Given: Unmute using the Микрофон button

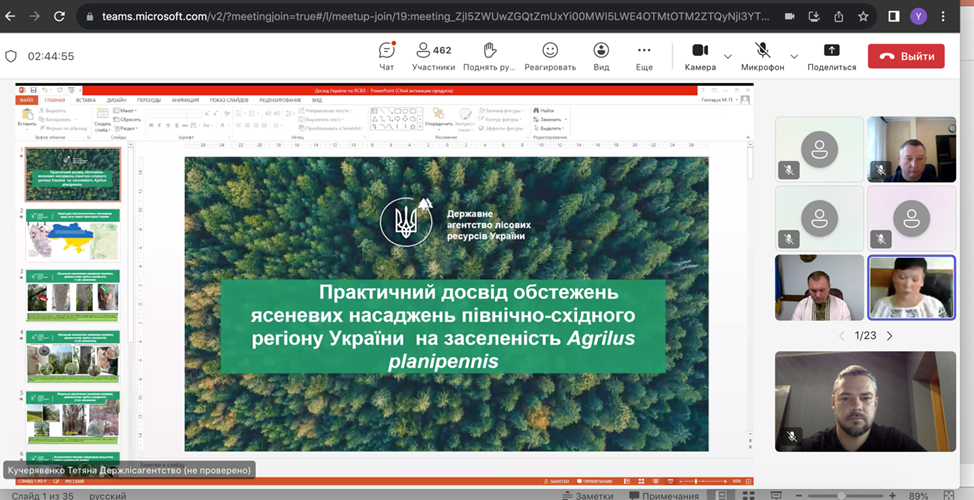Looking at the screenshot, I should (762, 56).
